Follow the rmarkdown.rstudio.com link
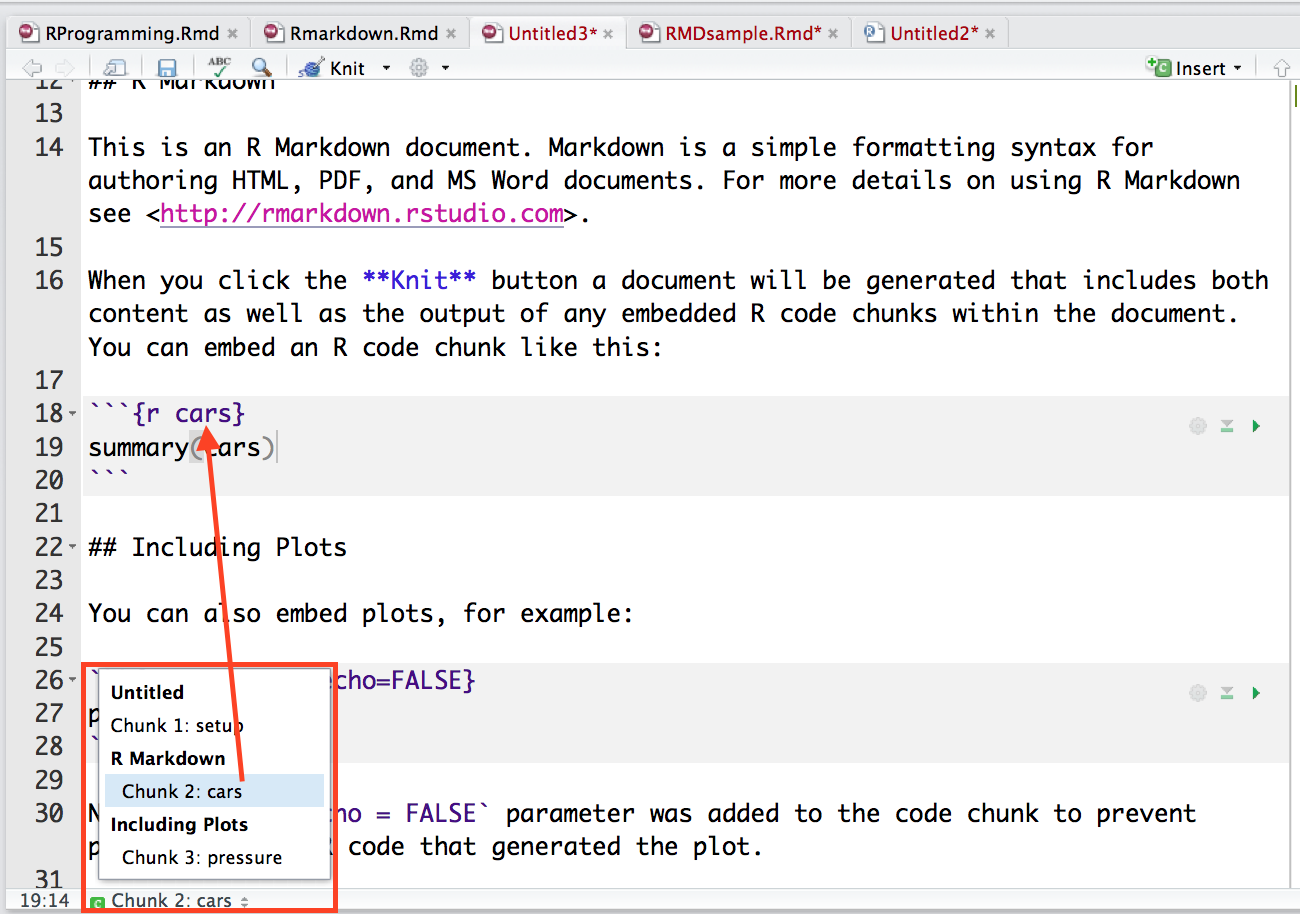 pyautogui.click(x=361, y=213)
